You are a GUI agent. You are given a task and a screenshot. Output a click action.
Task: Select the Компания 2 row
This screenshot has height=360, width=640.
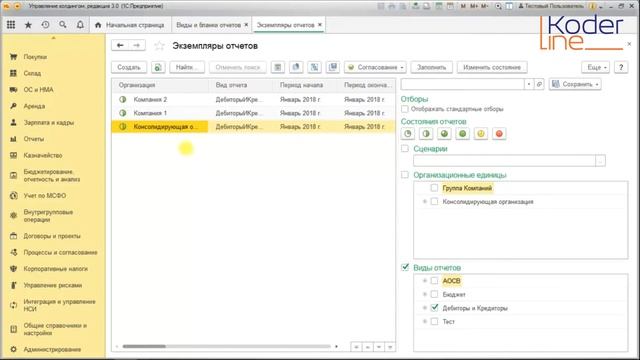tap(253, 100)
